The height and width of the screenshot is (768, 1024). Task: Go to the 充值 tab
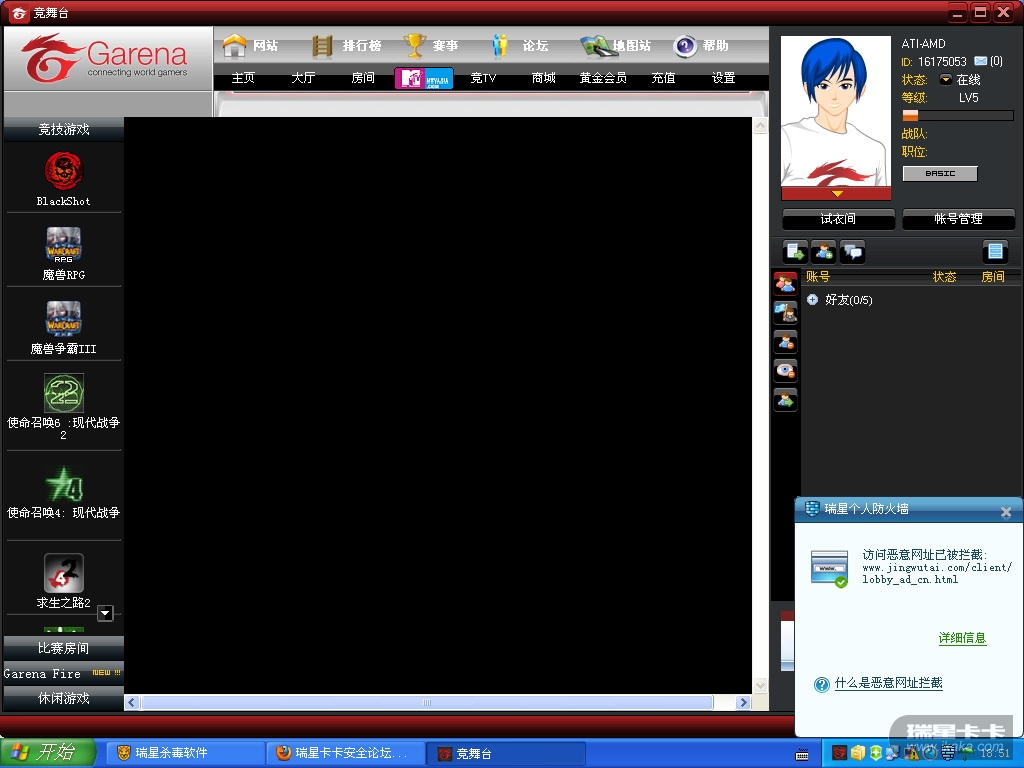(664, 78)
